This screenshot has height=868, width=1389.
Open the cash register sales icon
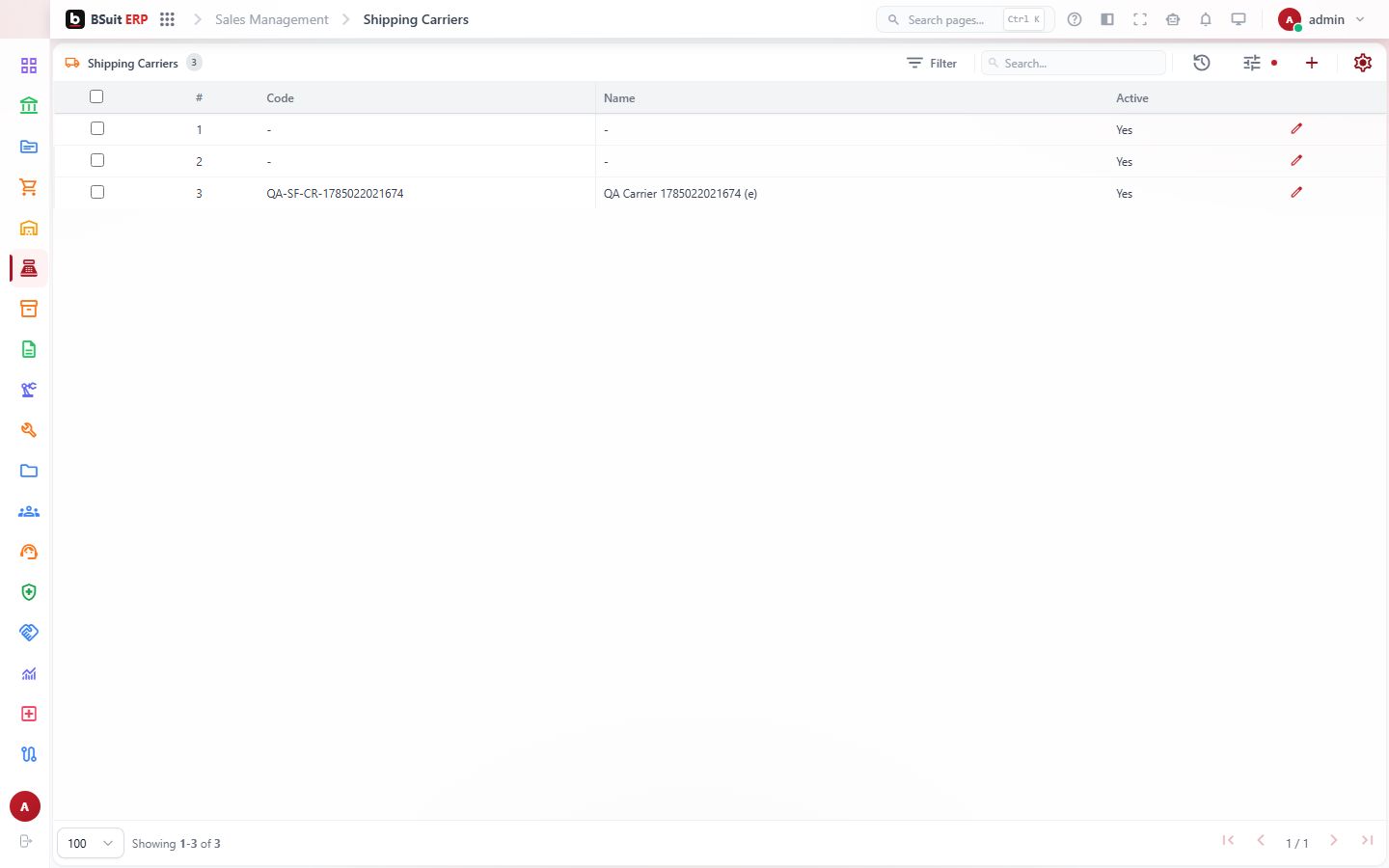29,268
